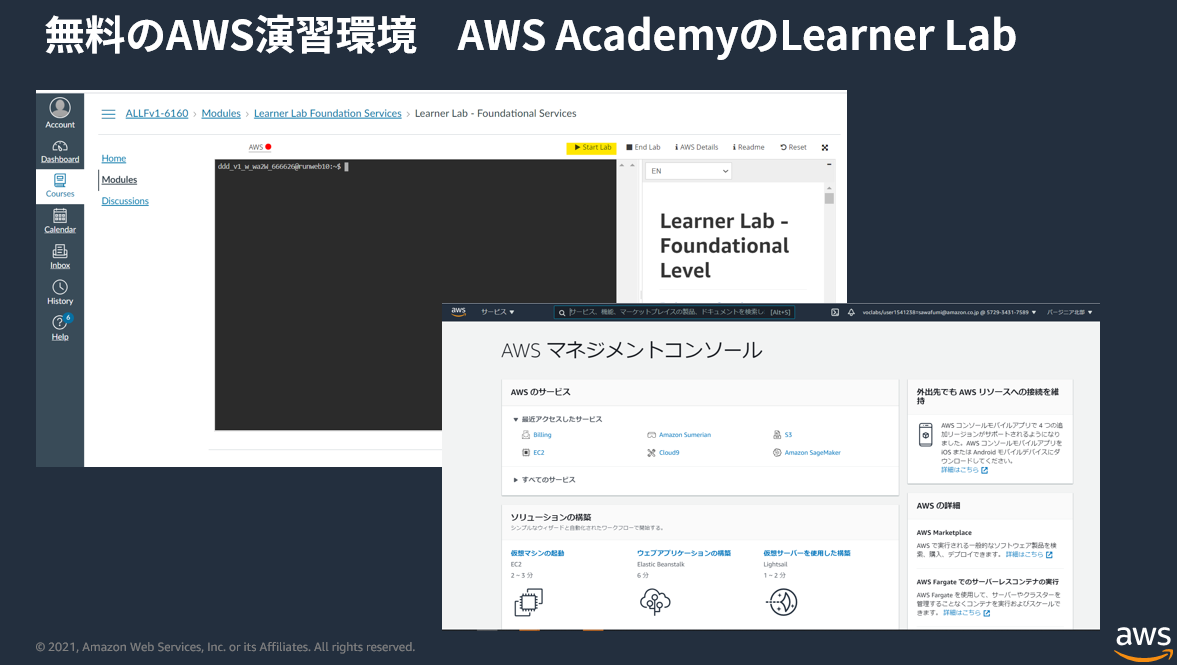This screenshot has height=665, width=1177.
Task: Open the バージニア北部 region dropdown
Action: 1069,312
